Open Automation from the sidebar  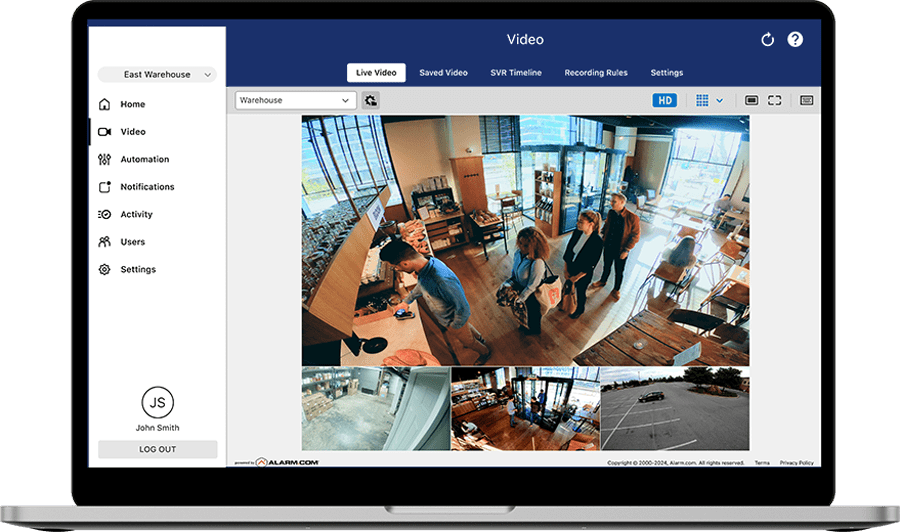144,159
